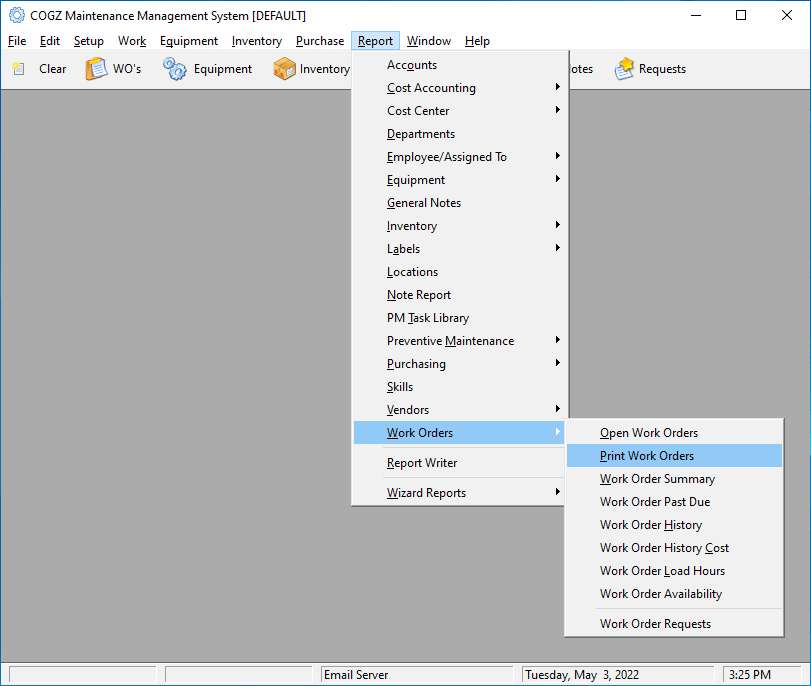Open Requests star toolbar icon
Image resolution: width=811 pixels, height=686 pixels.
(x=624, y=69)
